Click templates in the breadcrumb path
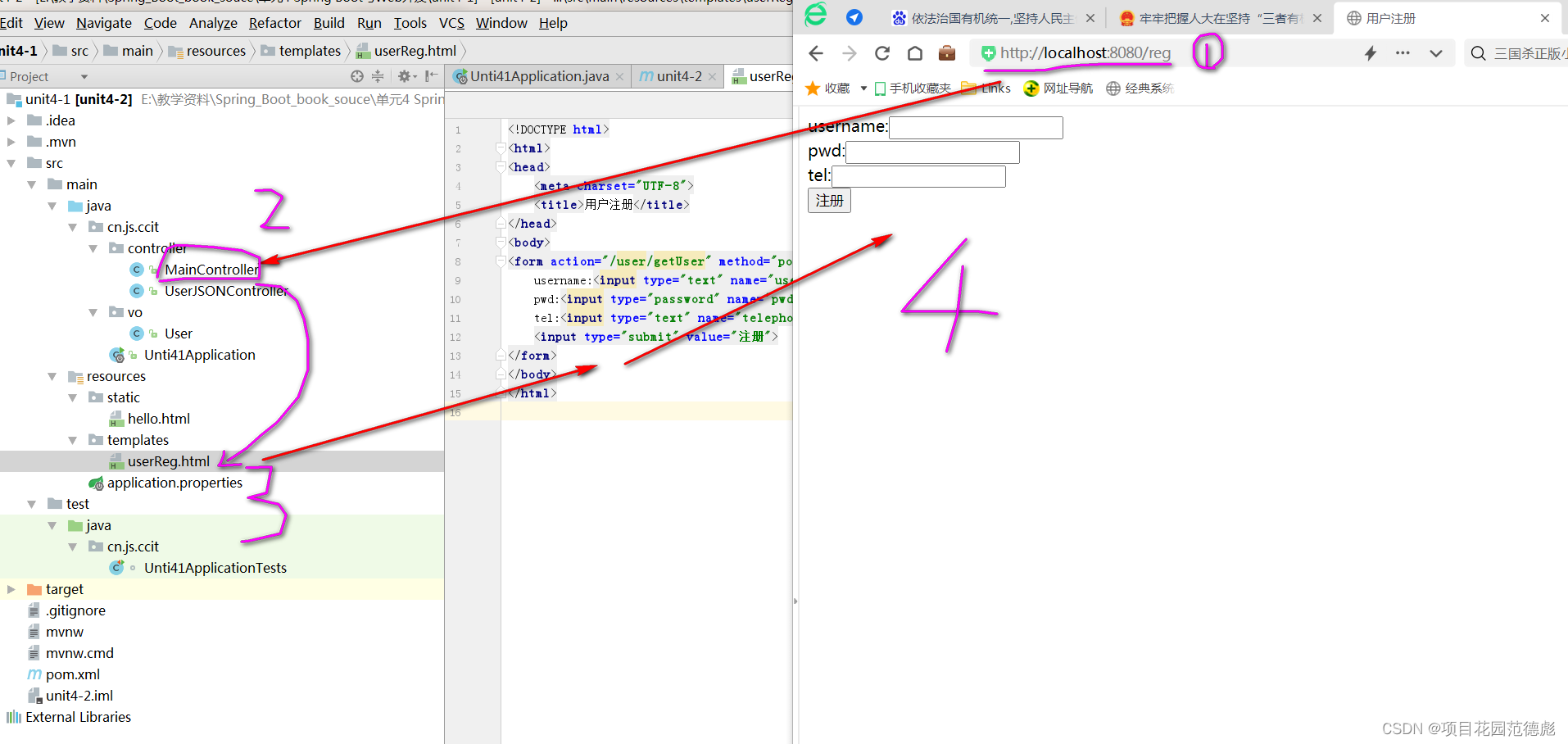 310,51
